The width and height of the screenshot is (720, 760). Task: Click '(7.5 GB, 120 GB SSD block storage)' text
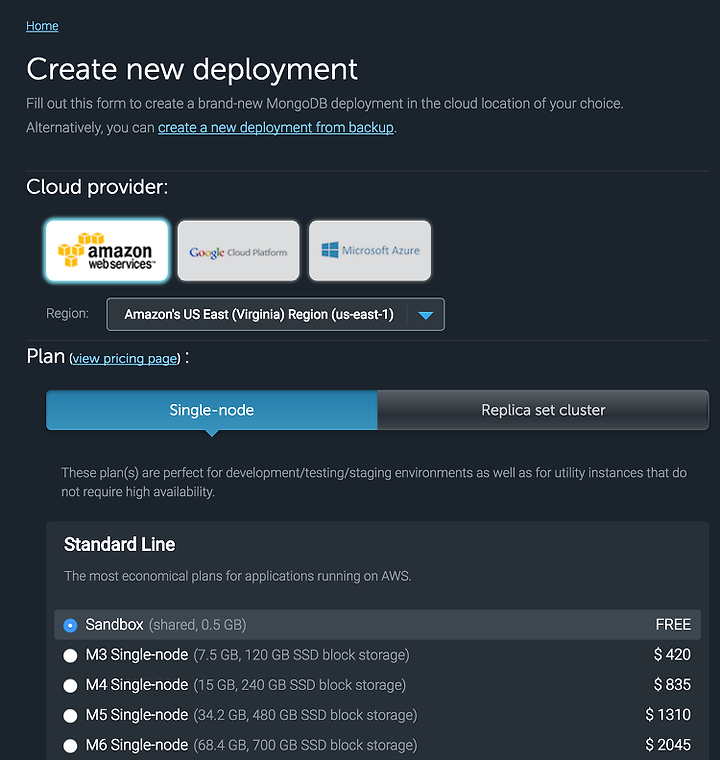pyautogui.click(x=302, y=655)
